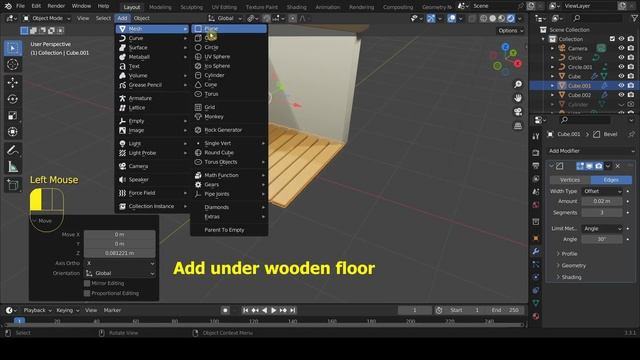640x360 pixels.
Task: Click the Blender logo icon
Action: (x=8, y=6)
